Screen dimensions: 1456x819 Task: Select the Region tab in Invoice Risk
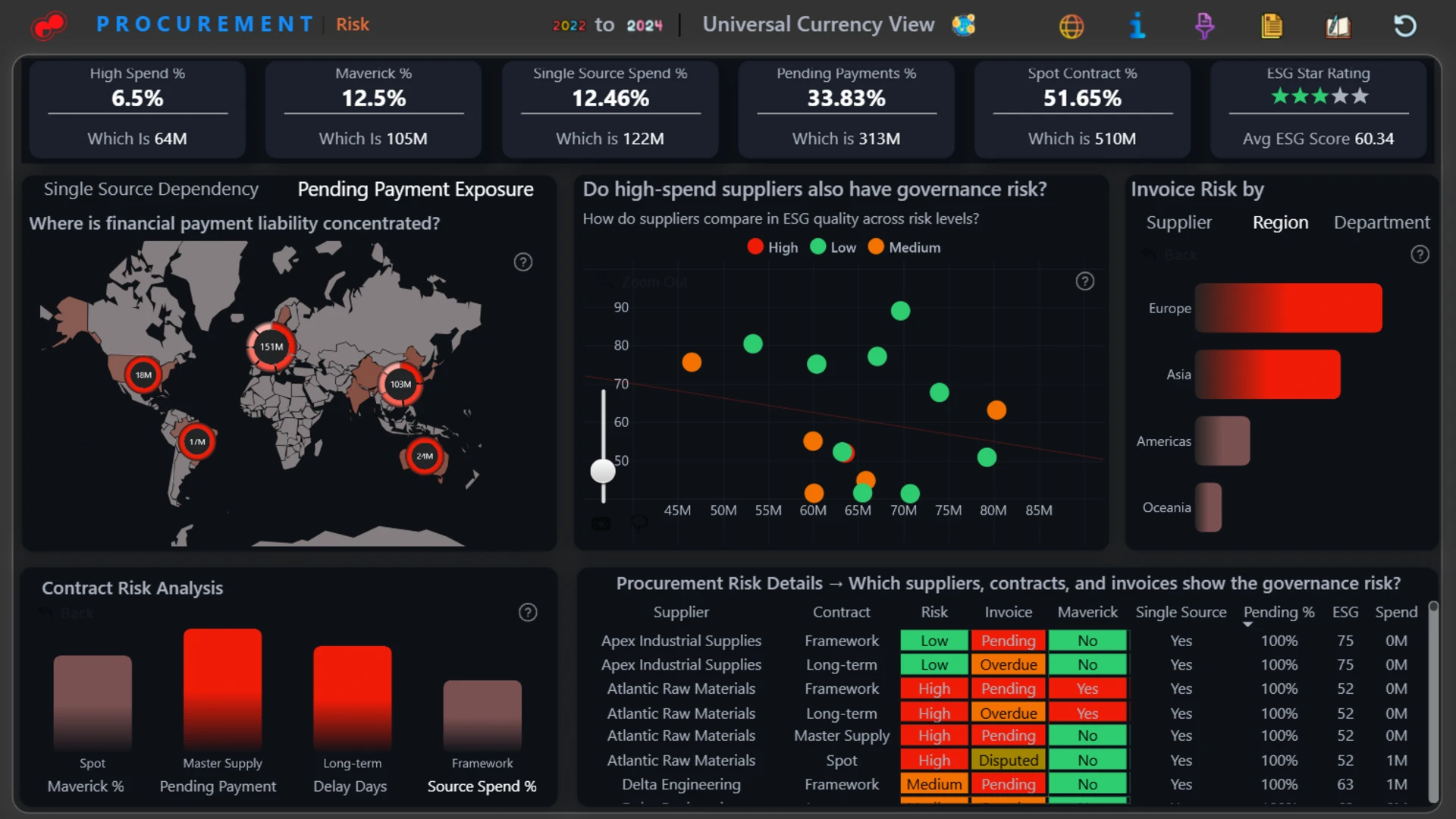(x=1280, y=222)
